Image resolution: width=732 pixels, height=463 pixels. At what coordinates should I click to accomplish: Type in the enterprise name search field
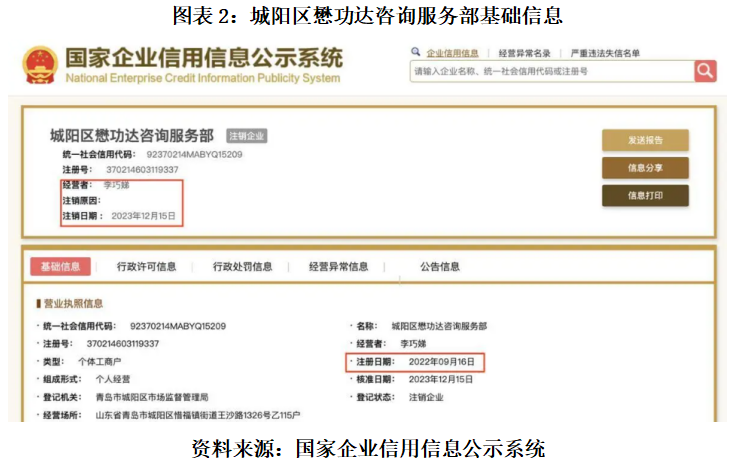[550, 71]
